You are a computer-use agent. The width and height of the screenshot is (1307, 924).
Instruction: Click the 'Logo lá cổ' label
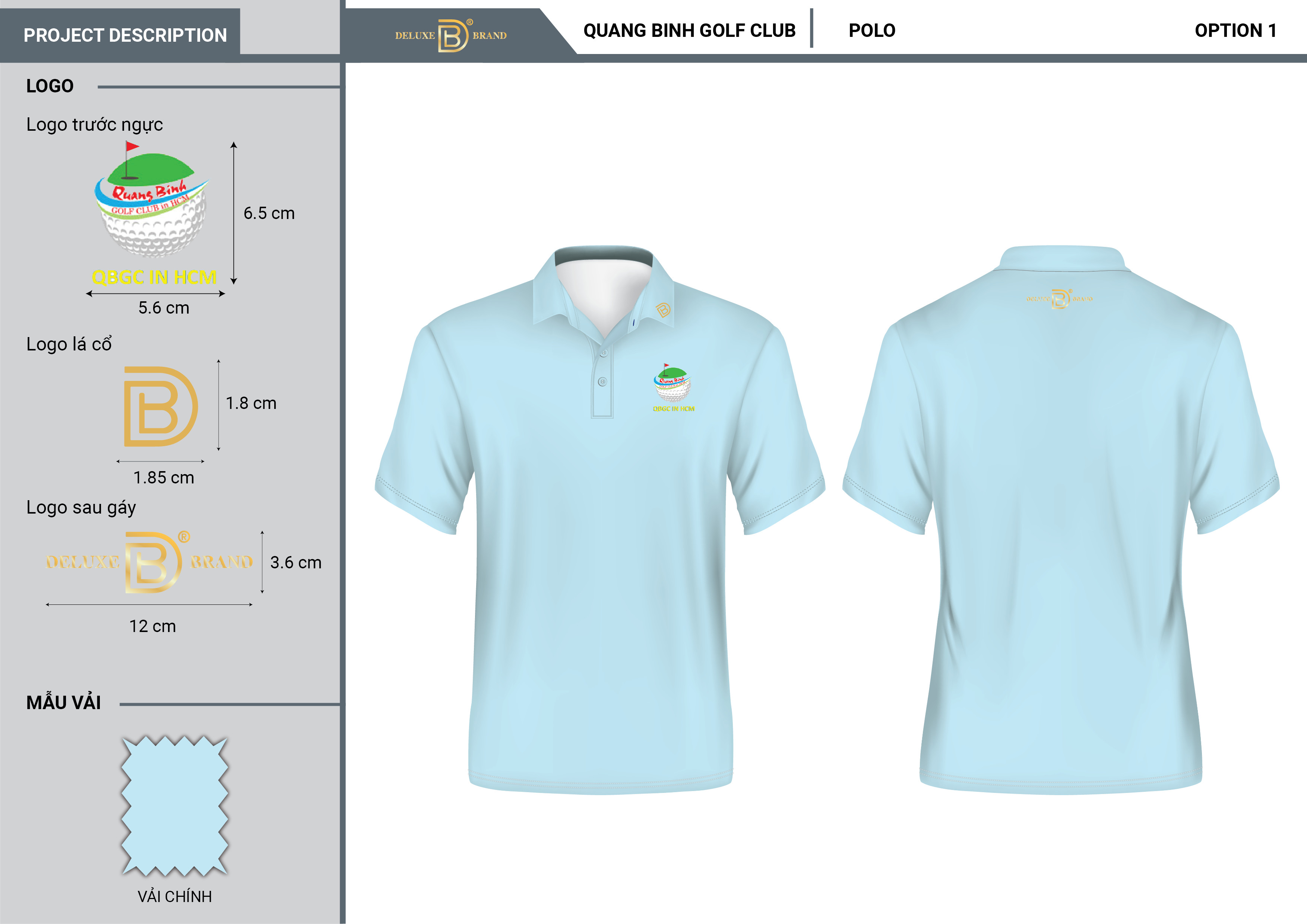click(x=69, y=344)
